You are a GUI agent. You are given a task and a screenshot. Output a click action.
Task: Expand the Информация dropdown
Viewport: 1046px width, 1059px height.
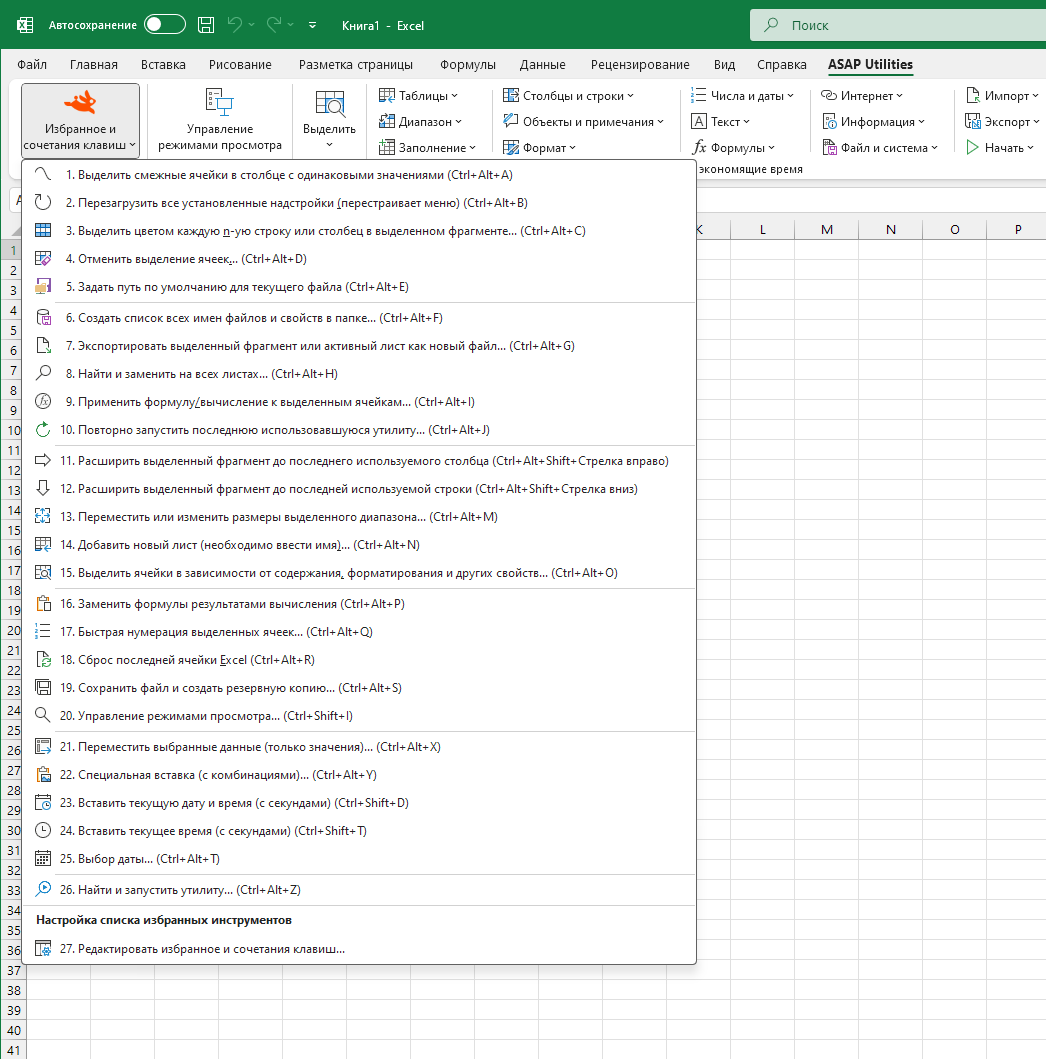coord(873,122)
